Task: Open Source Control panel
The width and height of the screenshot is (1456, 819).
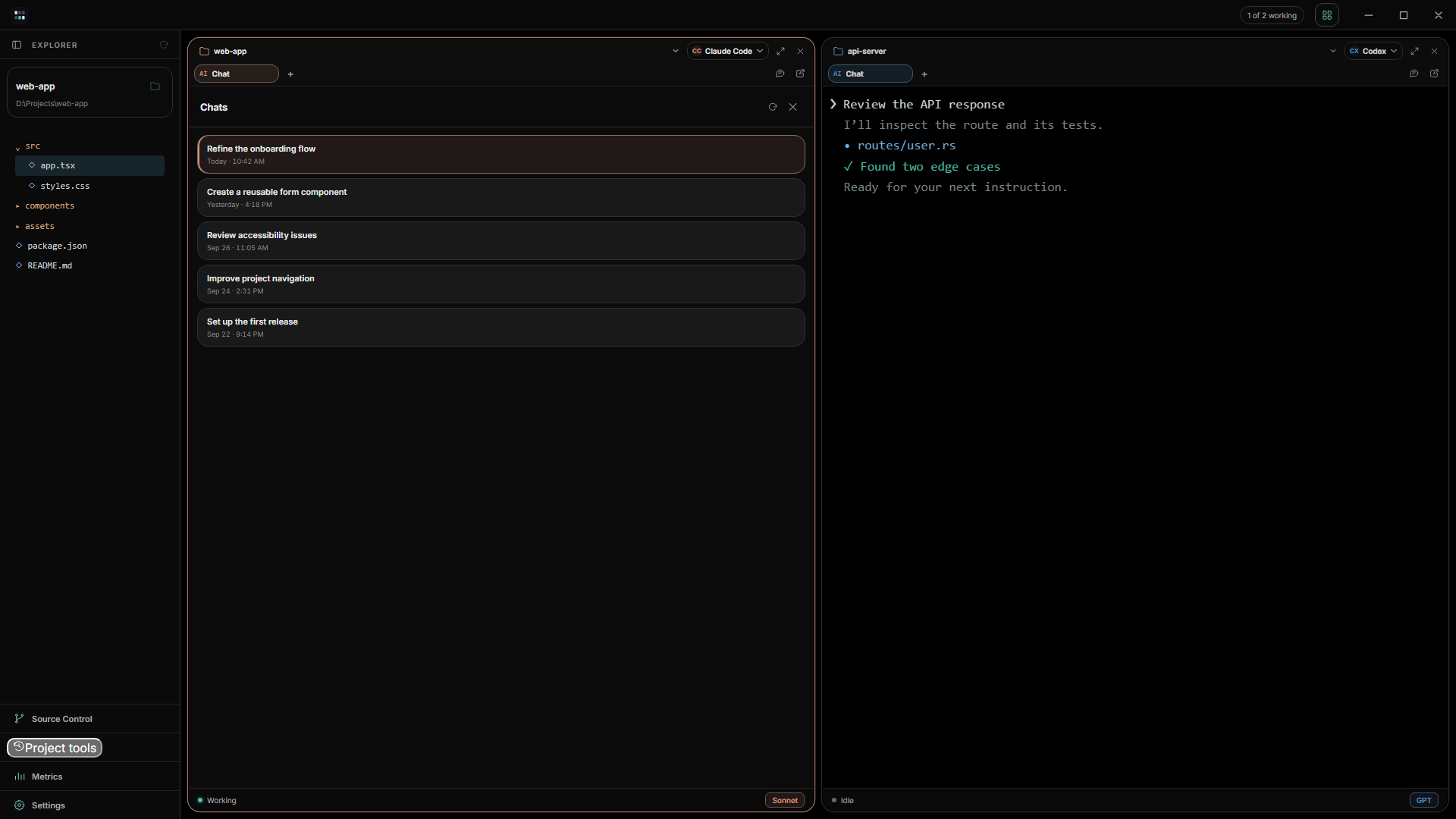Action: 89,719
